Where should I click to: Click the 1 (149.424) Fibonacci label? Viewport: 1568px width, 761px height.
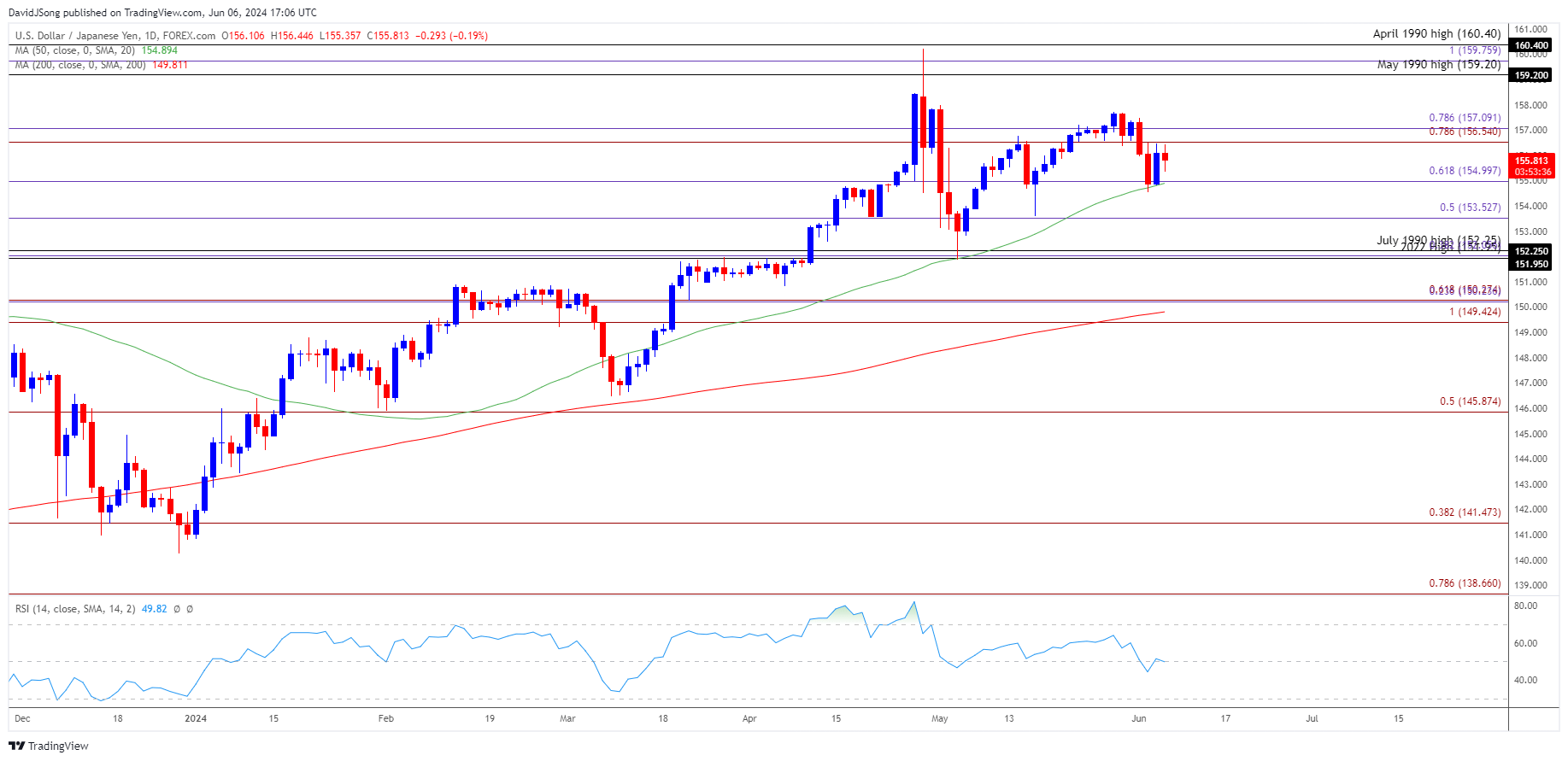tap(1475, 312)
